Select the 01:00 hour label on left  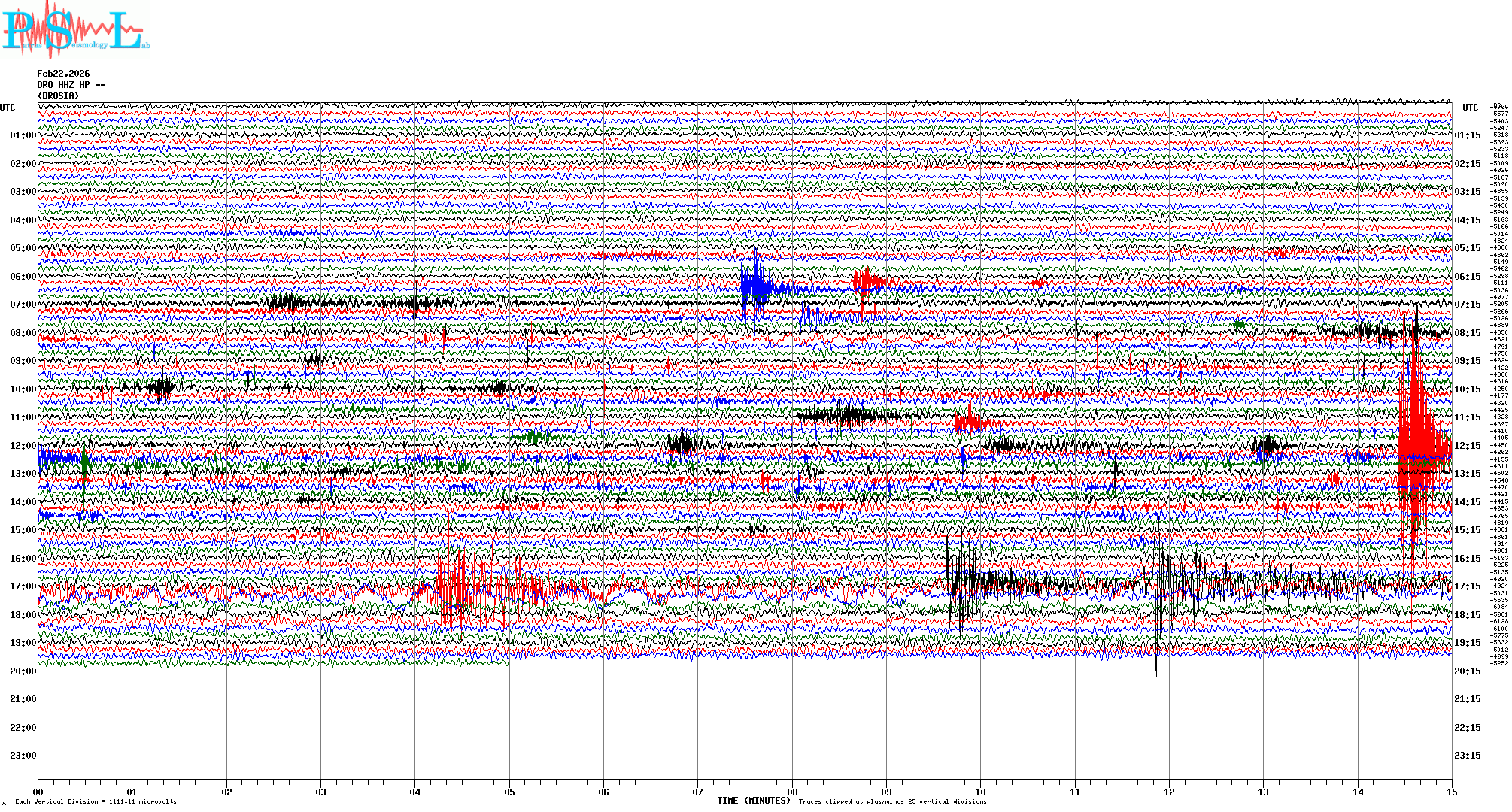[x=23, y=135]
